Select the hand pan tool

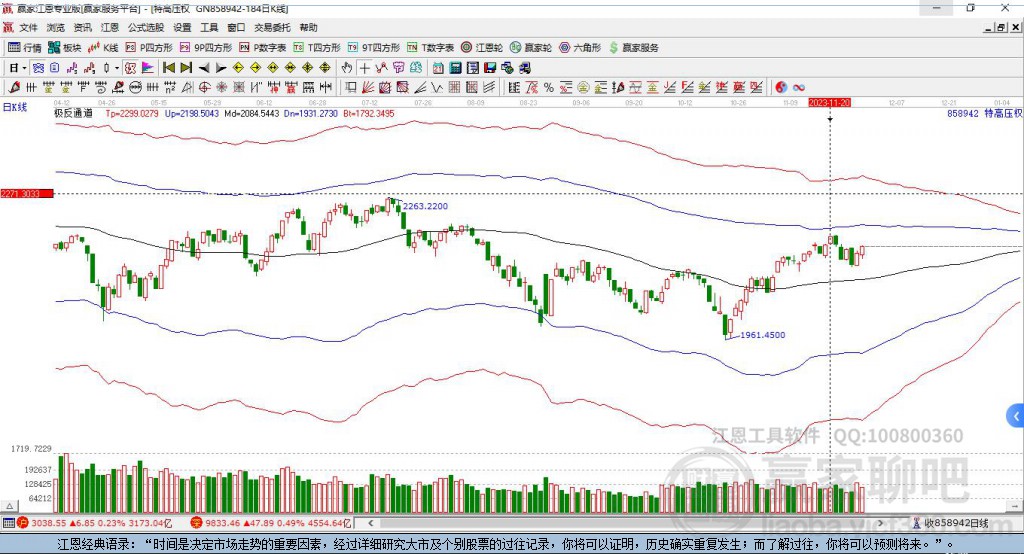click(347, 68)
